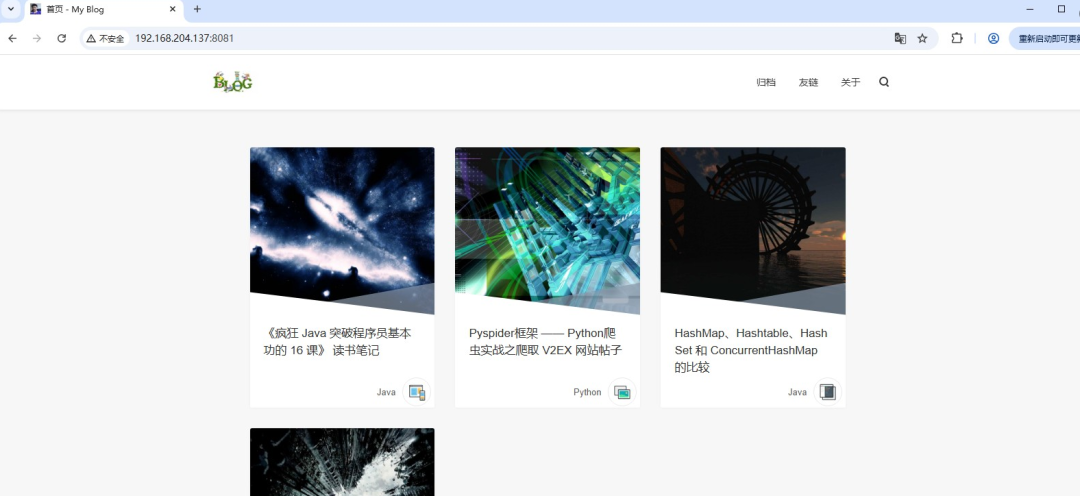1080x496 pixels.
Task: Open a new tab with the plus button
Action: pyautogui.click(x=197, y=10)
